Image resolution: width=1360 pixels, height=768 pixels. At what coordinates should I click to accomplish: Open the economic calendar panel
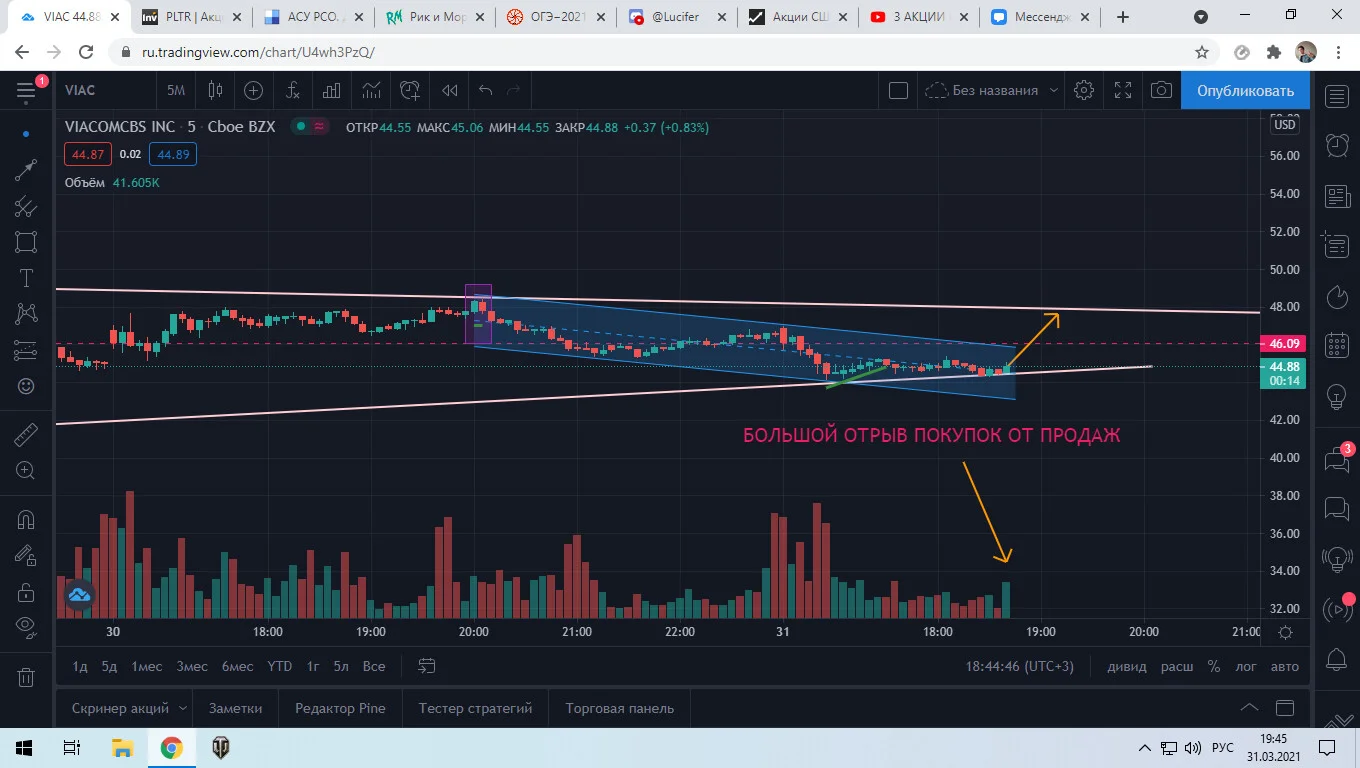click(1337, 346)
